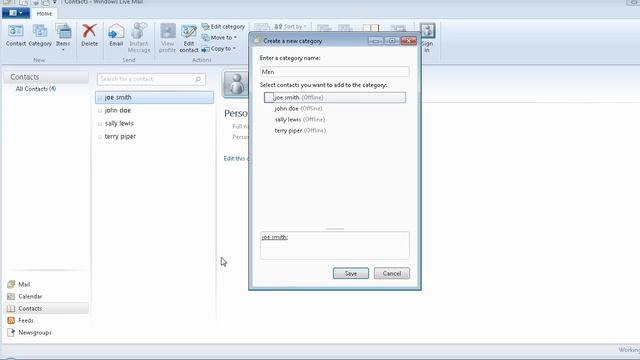
Task: Close the Create a new category dialog
Action: [409, 41]
